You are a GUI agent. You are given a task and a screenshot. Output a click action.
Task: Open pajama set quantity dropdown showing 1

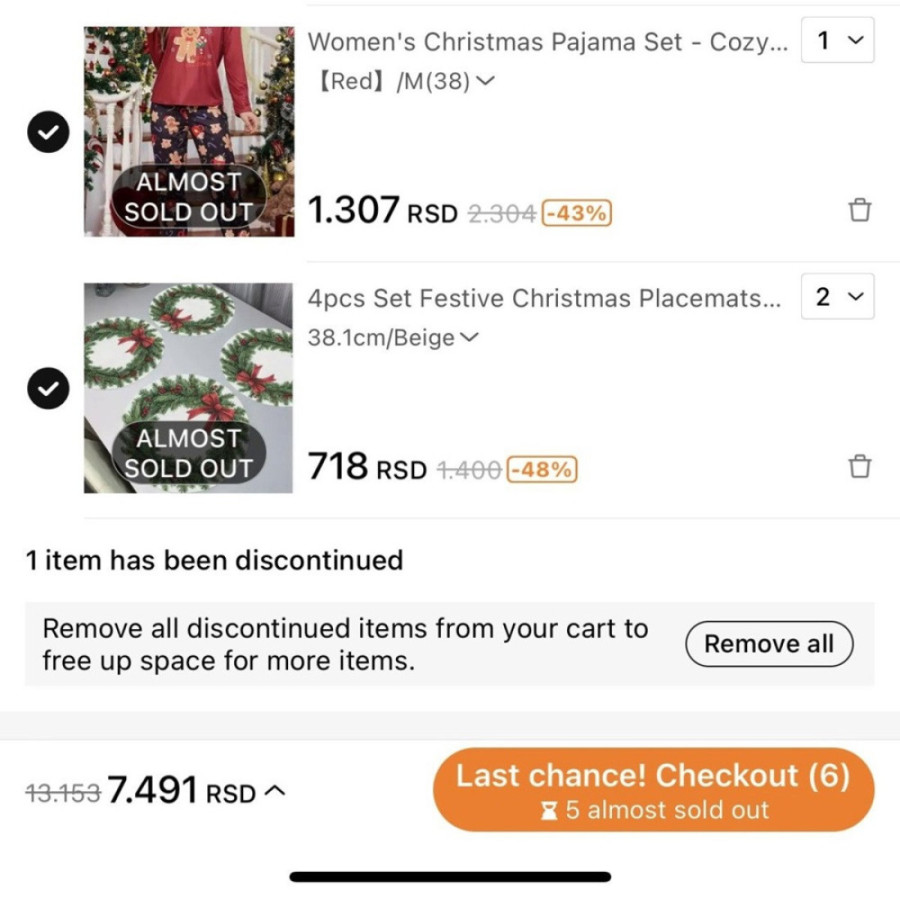838,41
